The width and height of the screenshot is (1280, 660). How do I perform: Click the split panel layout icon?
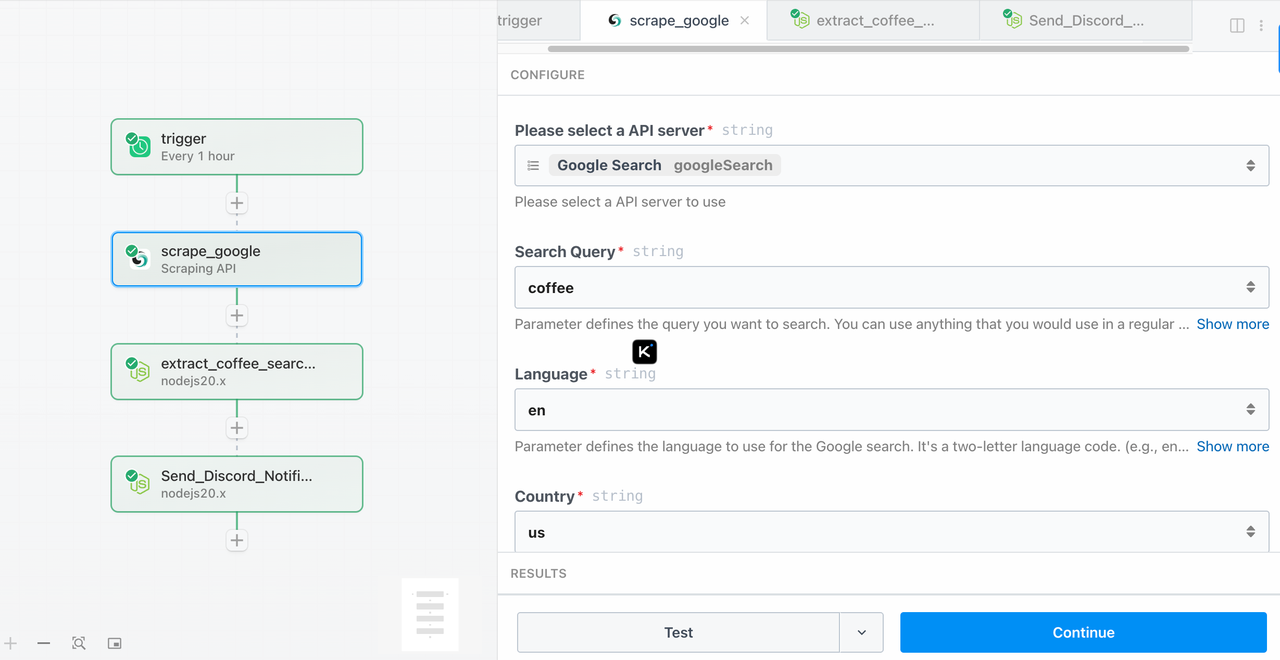(x=1237, y=26)
